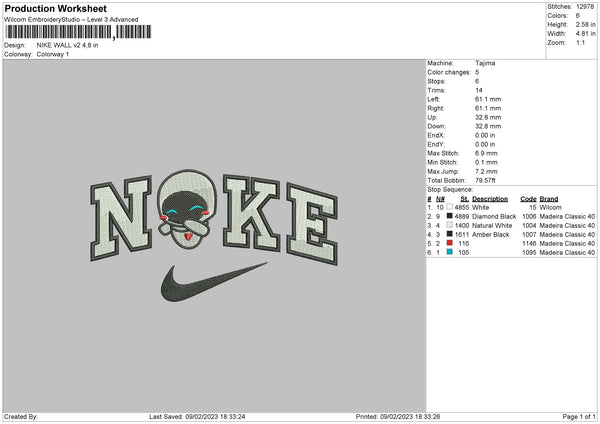
Task: Click the Printed timestamp '09/02/2023 18:33:26'
Action: [x=410, y=417]
